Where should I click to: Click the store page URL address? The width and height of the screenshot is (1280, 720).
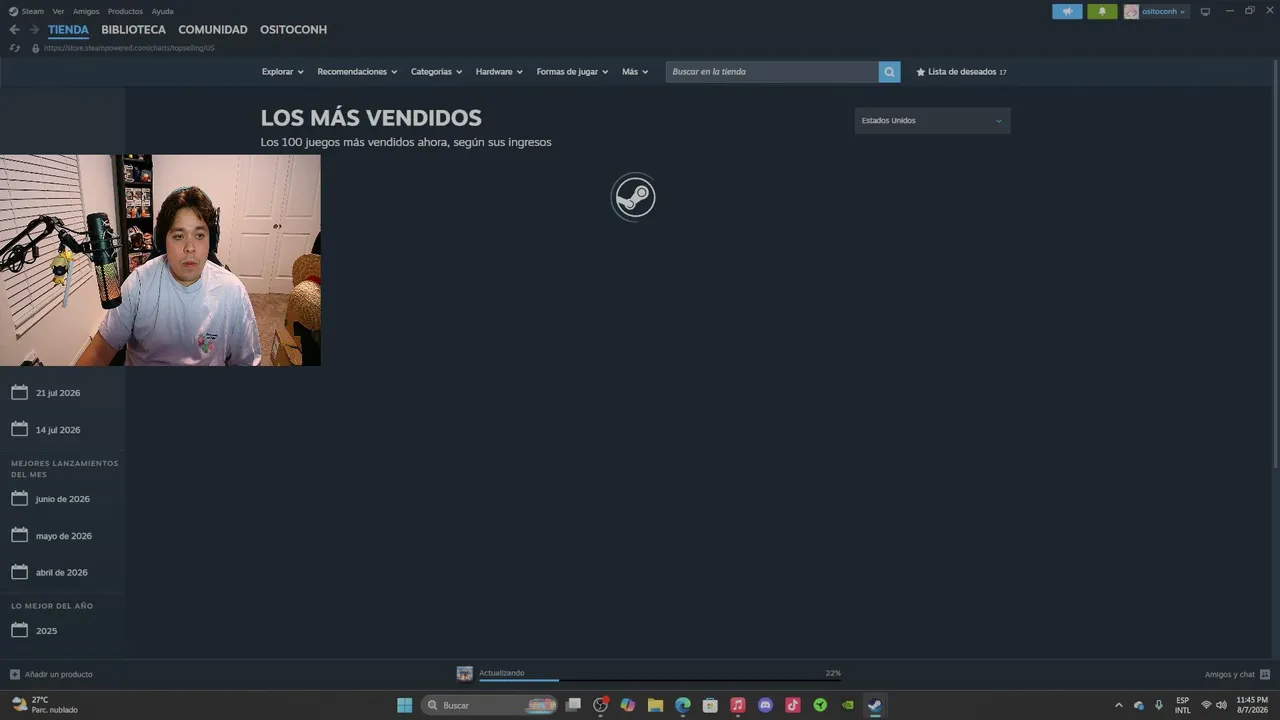tap(129, 48)
